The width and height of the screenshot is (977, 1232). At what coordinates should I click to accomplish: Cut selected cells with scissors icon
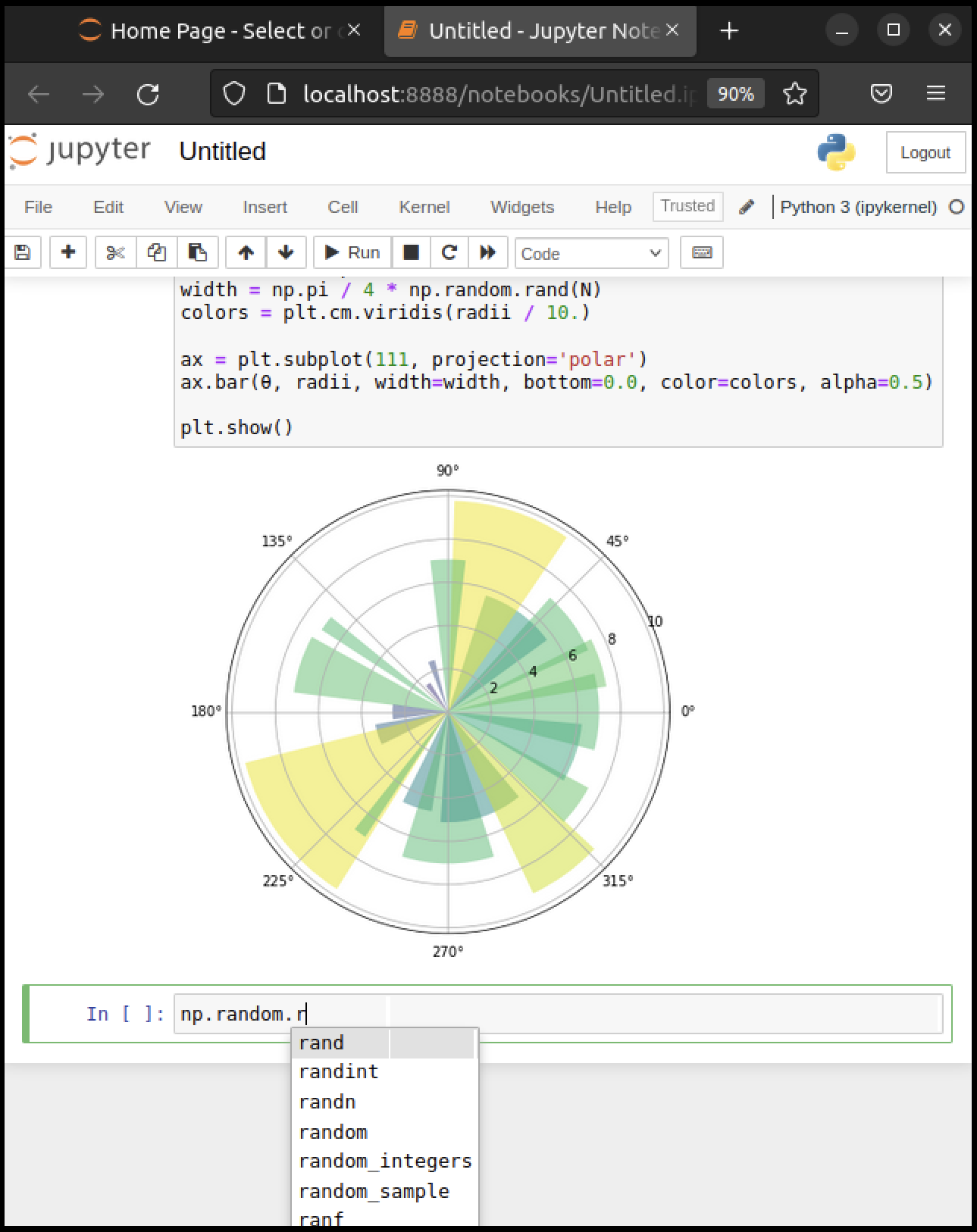click(x=115, y=252)
